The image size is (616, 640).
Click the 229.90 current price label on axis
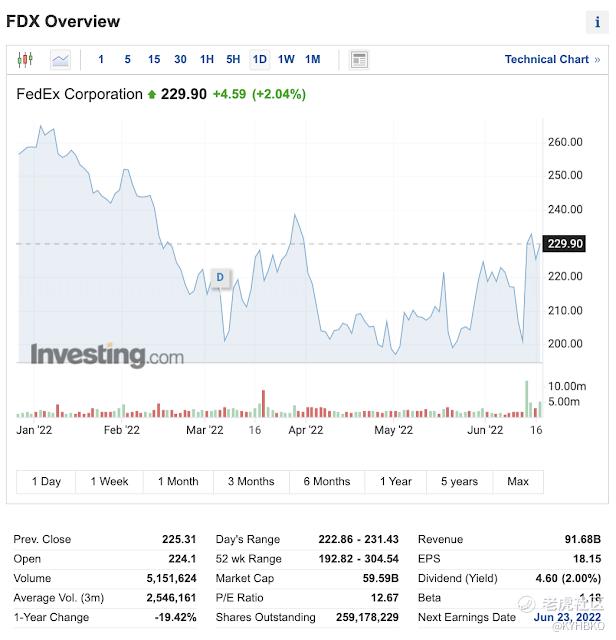click(566, 244)
